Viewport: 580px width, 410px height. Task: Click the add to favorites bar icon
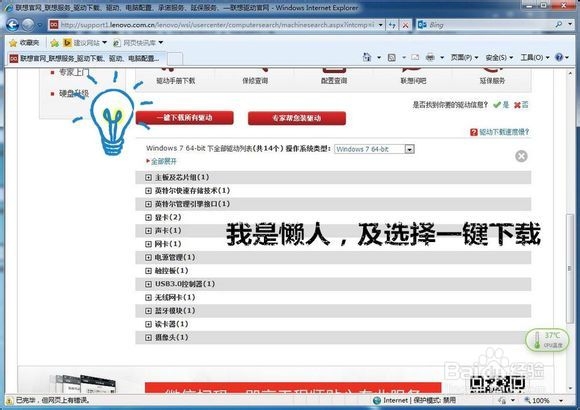pyautogui.click(x=54, y=43)
